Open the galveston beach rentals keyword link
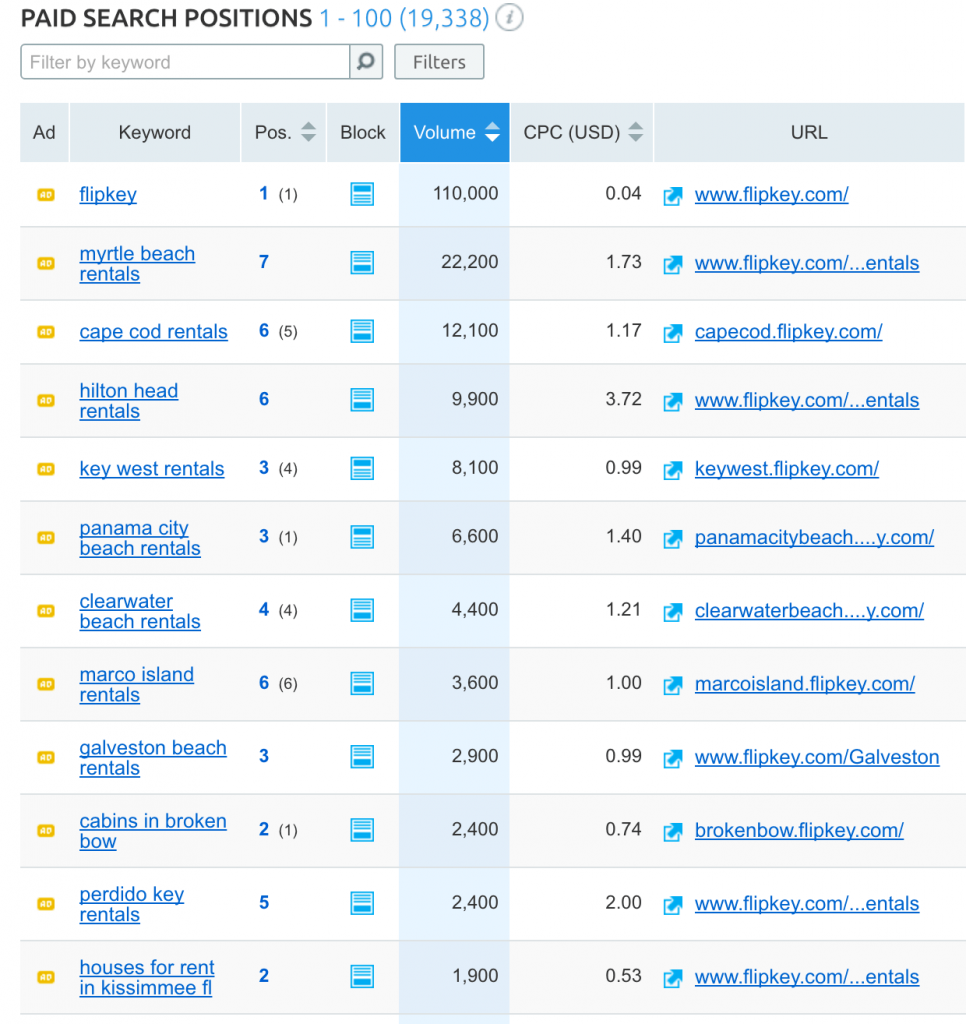 pyautogui.click(x=153, y=757)
